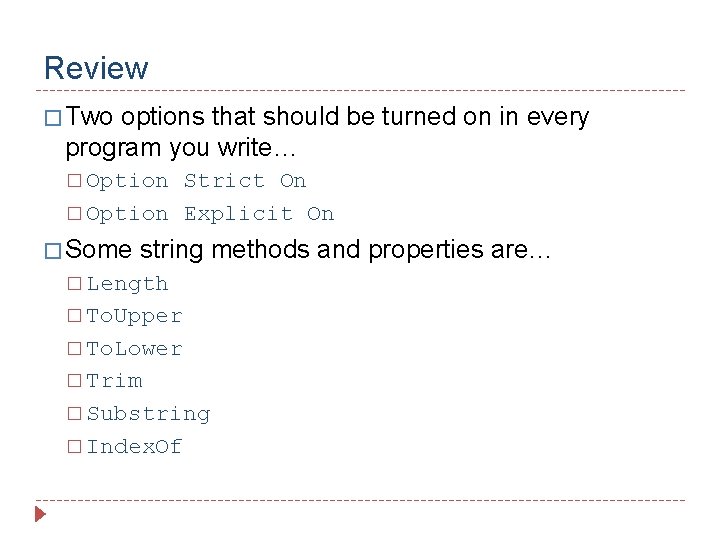Click the Some string methods heading text
720x540 pixels.
click(x=308, y=250)
